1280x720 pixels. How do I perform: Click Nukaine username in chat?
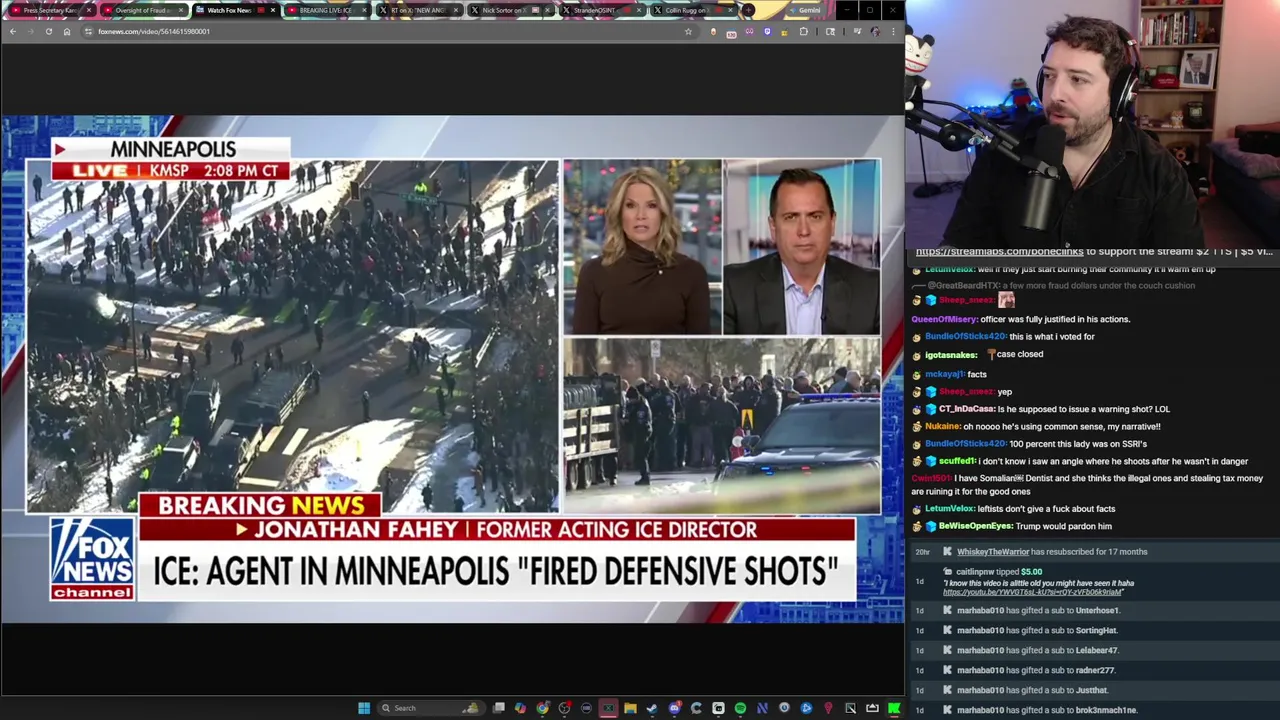(942, 427)
